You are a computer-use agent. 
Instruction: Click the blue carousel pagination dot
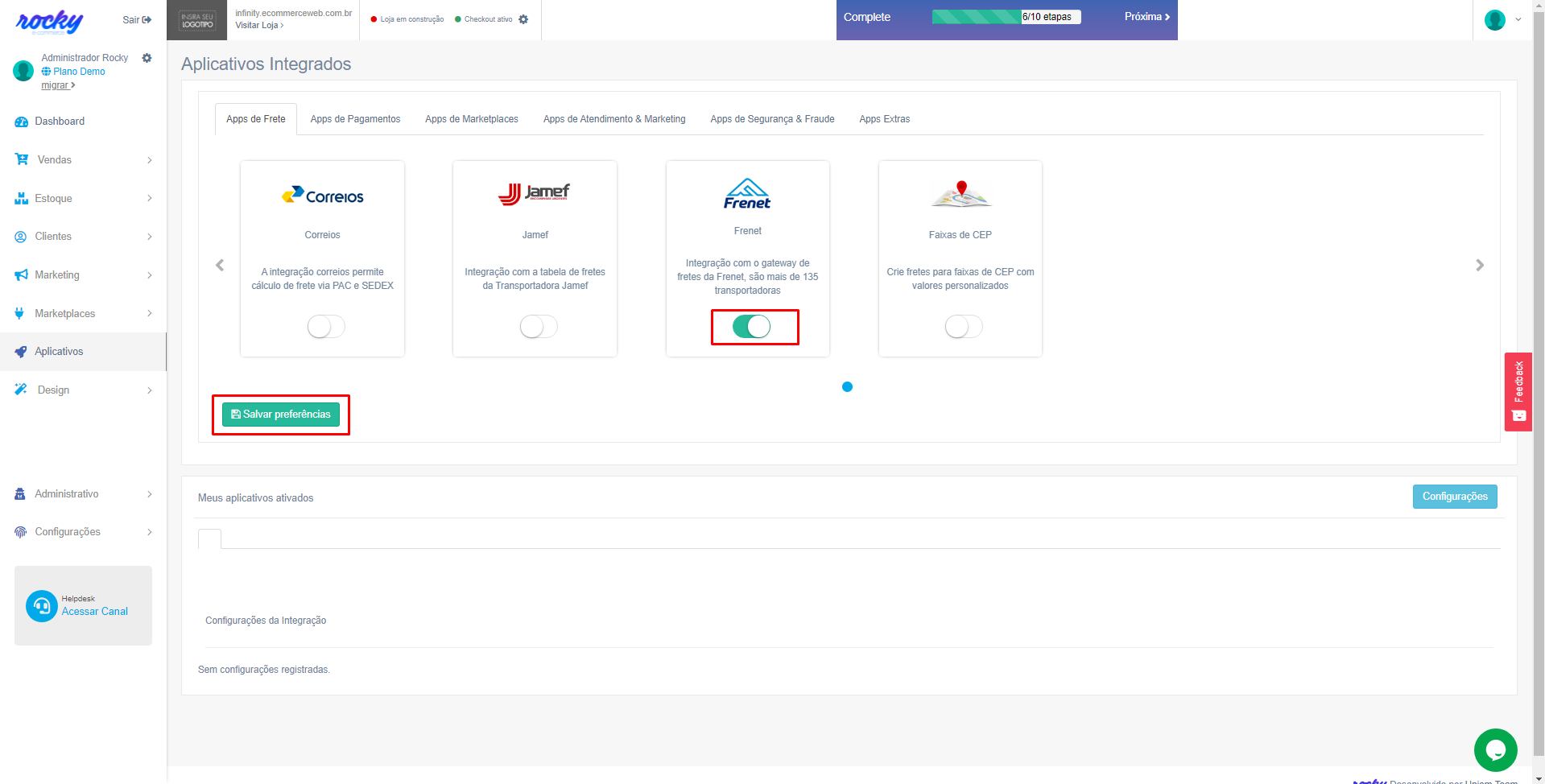(x=847, y=387)
